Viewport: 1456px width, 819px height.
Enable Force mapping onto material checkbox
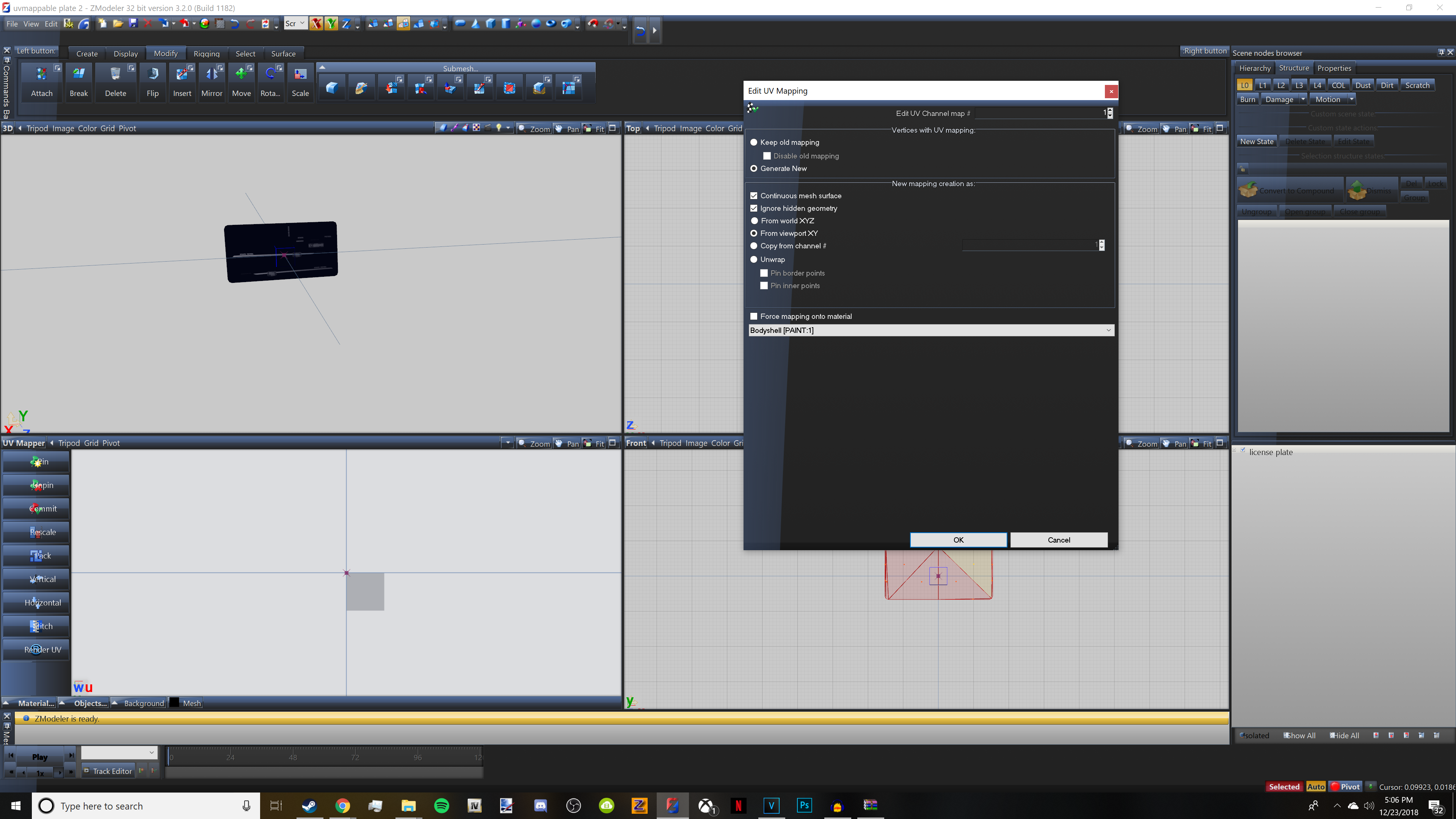coord(753,317)
